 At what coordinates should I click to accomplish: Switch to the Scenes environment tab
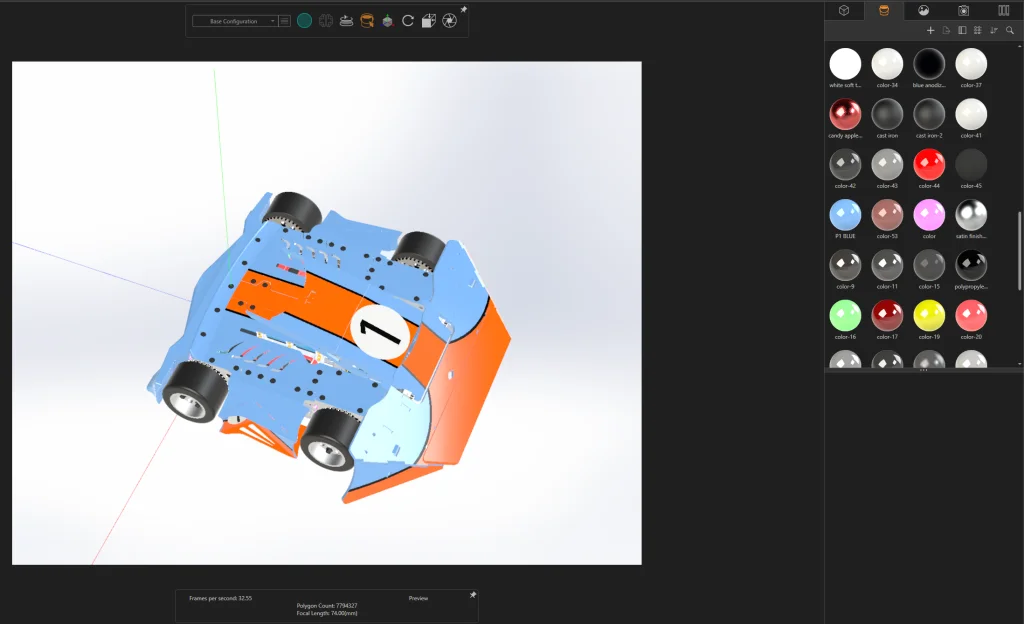point(923,10)
